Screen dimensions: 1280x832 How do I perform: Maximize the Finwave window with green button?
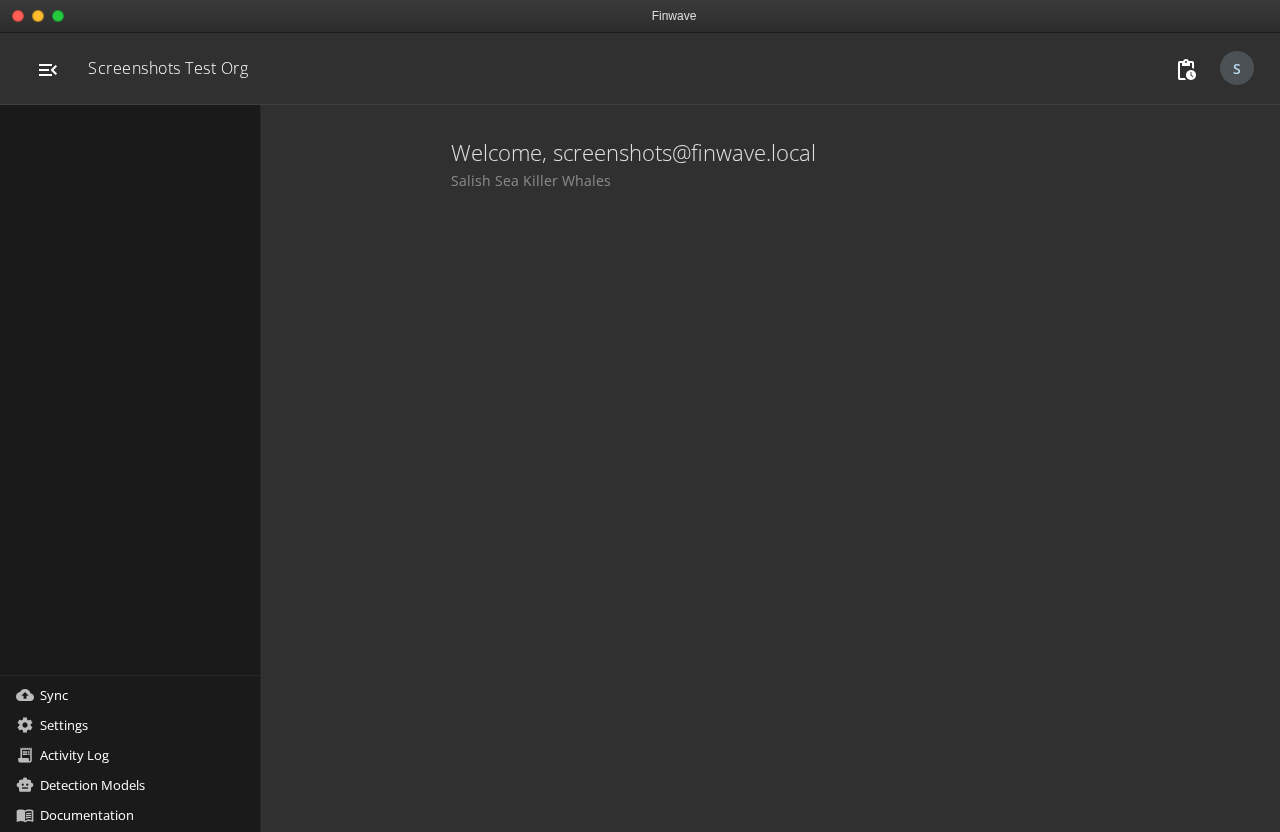58,16
